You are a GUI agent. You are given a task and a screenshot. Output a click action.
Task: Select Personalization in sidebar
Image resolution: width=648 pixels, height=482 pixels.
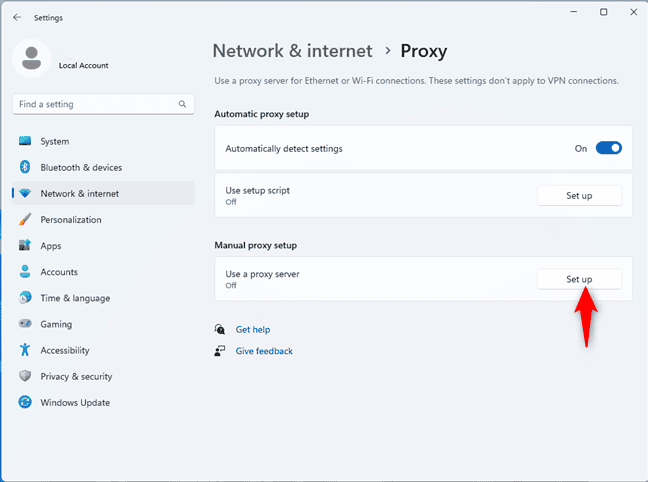pyautogui.click(x=103, y=220)
